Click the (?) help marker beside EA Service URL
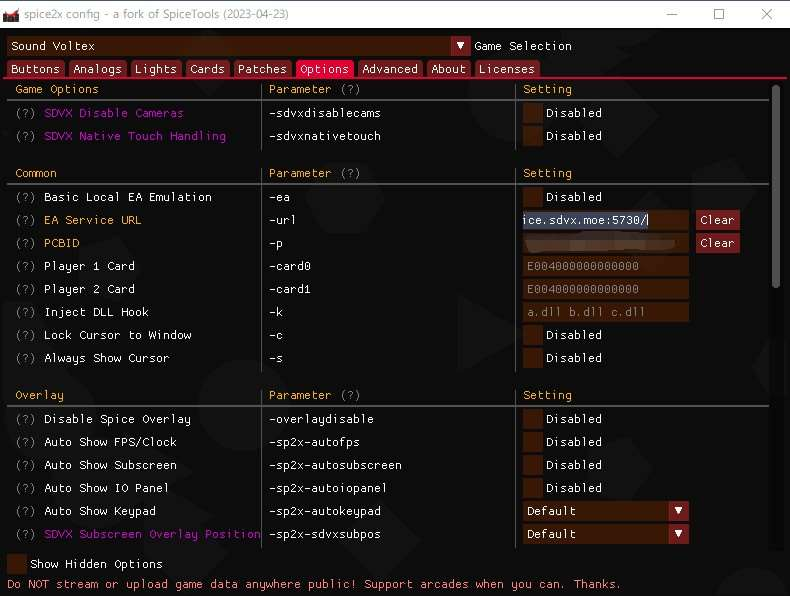Screen dimensions: 790x596 coord(26,220)
